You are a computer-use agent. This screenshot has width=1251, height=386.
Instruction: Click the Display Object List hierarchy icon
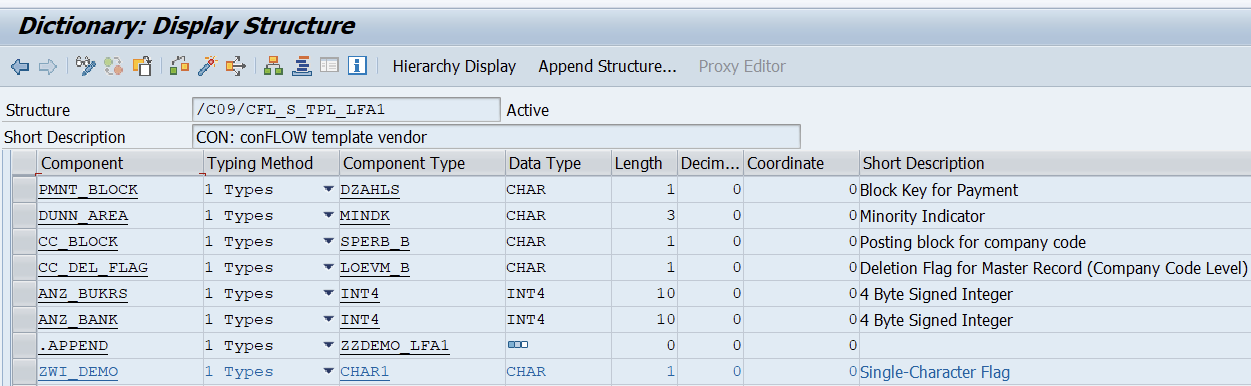(x=273, y=67)
